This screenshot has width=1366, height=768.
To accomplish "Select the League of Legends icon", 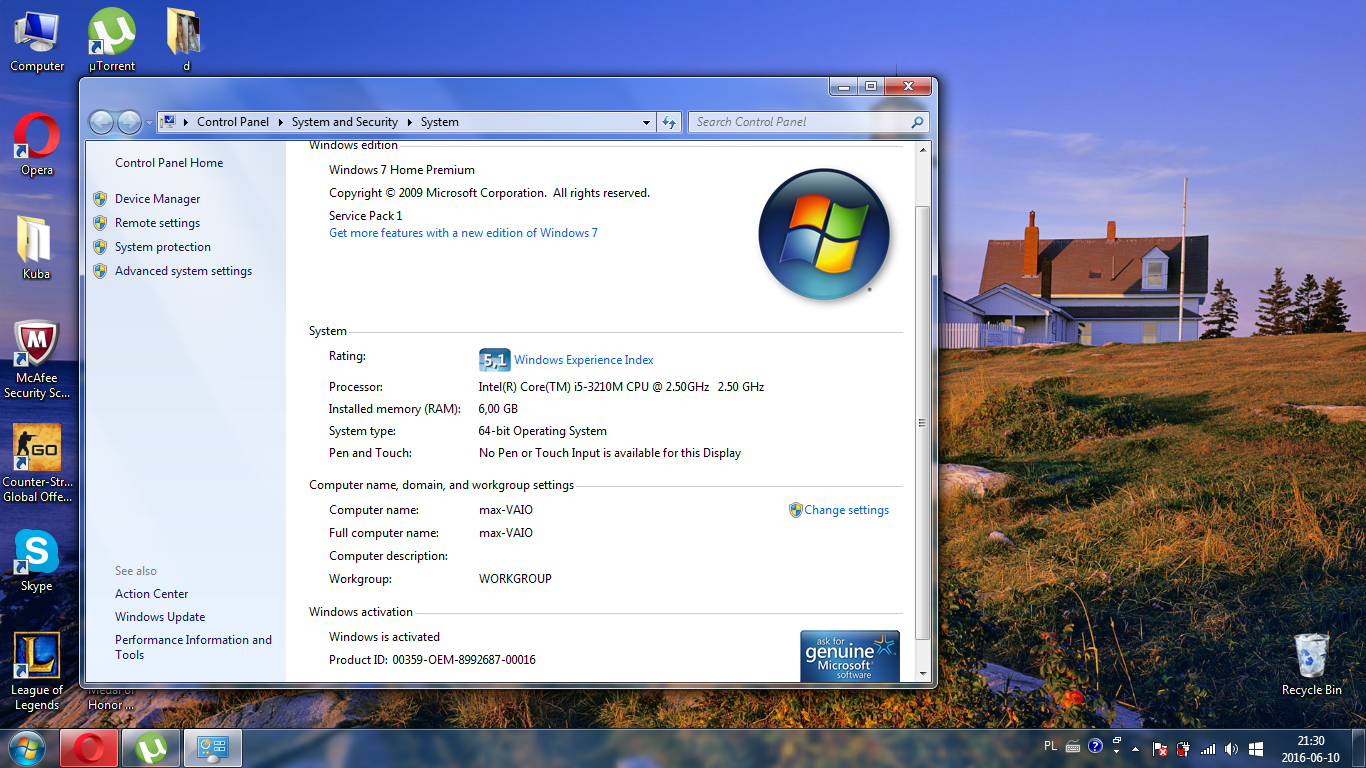I will [x=37, y=657].
